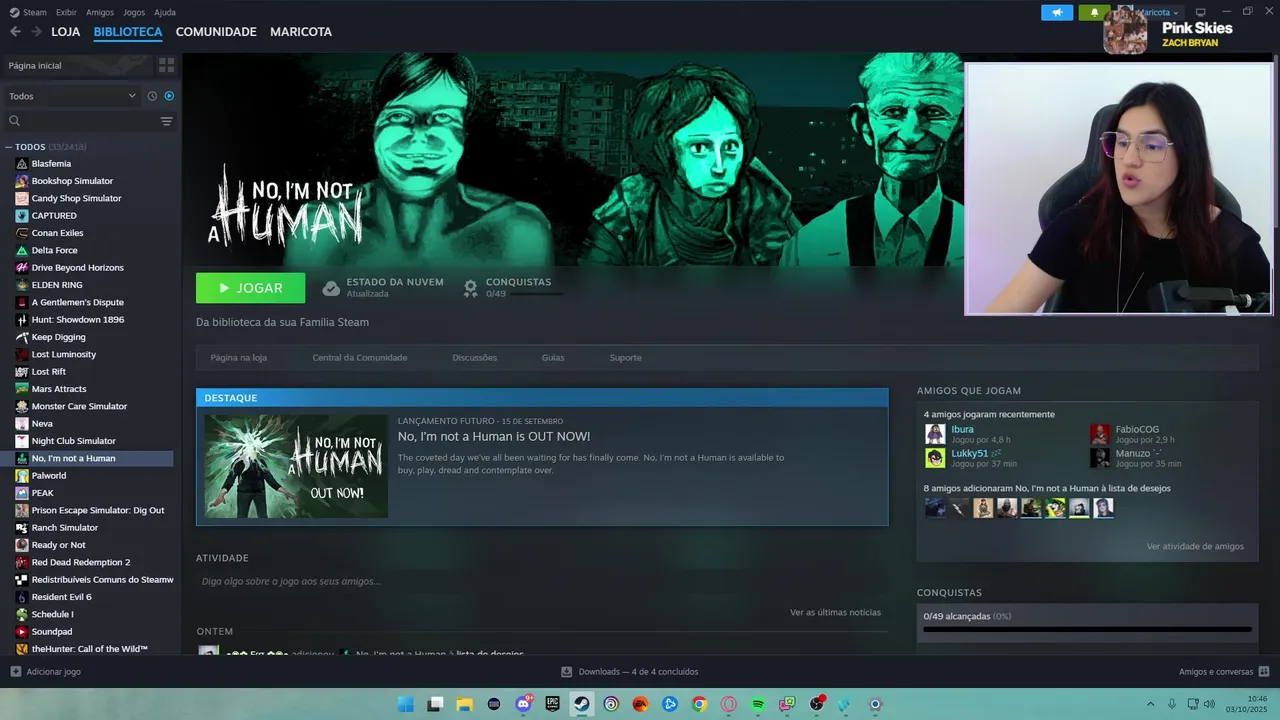Open the Suporte link
The height and width of the screenshot is (720, 1280).
tap(626, 358)
